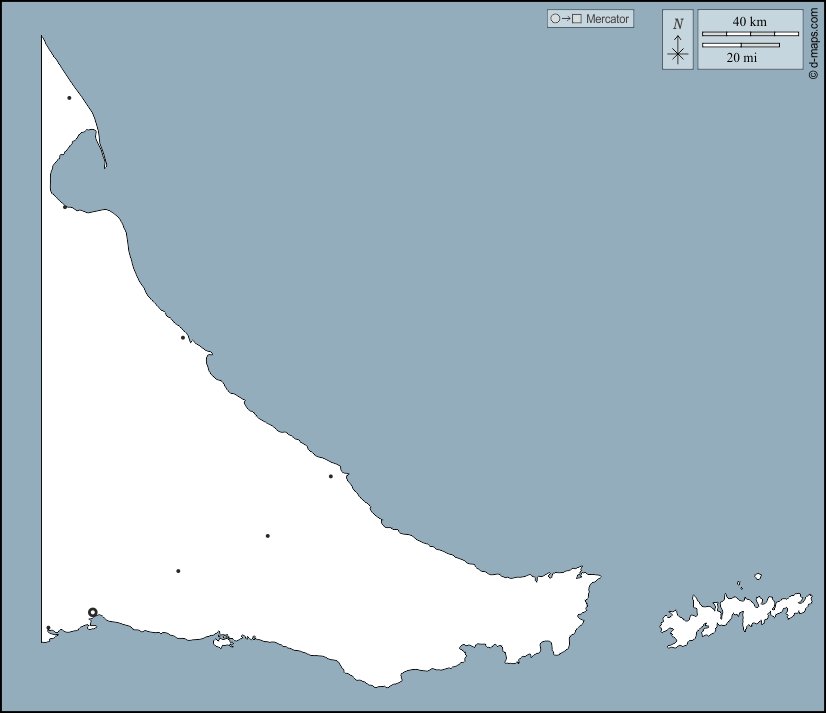The width and height of the screenshot is (826, 713).
Task: Click the narrow sand spit at the northern bay
Action: pyautogui.click(x=100, y=148)
